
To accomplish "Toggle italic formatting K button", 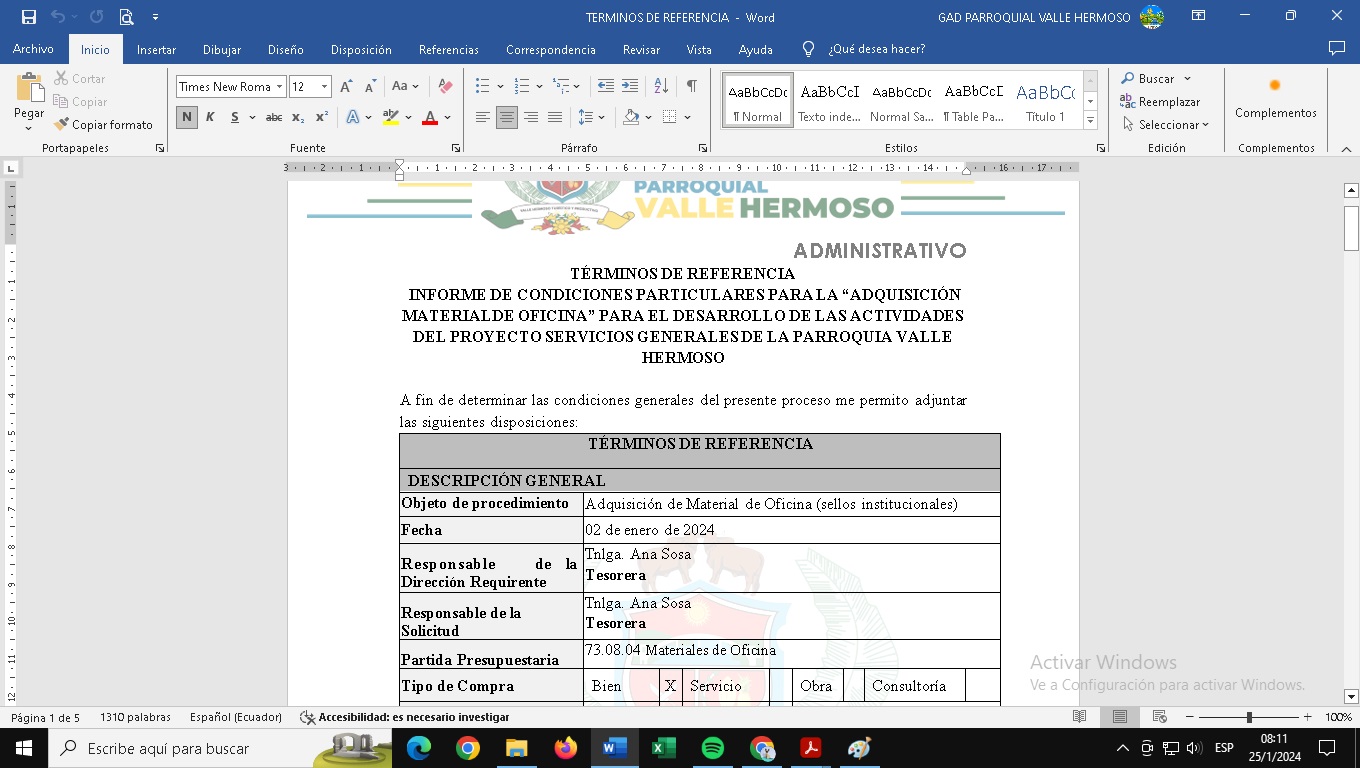I will click(x=210, y=118).
